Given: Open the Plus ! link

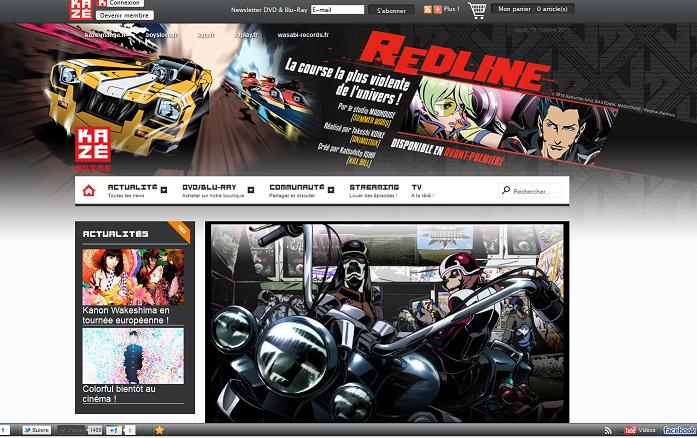Looking at the screenshot, I should [x=451, y=9].
